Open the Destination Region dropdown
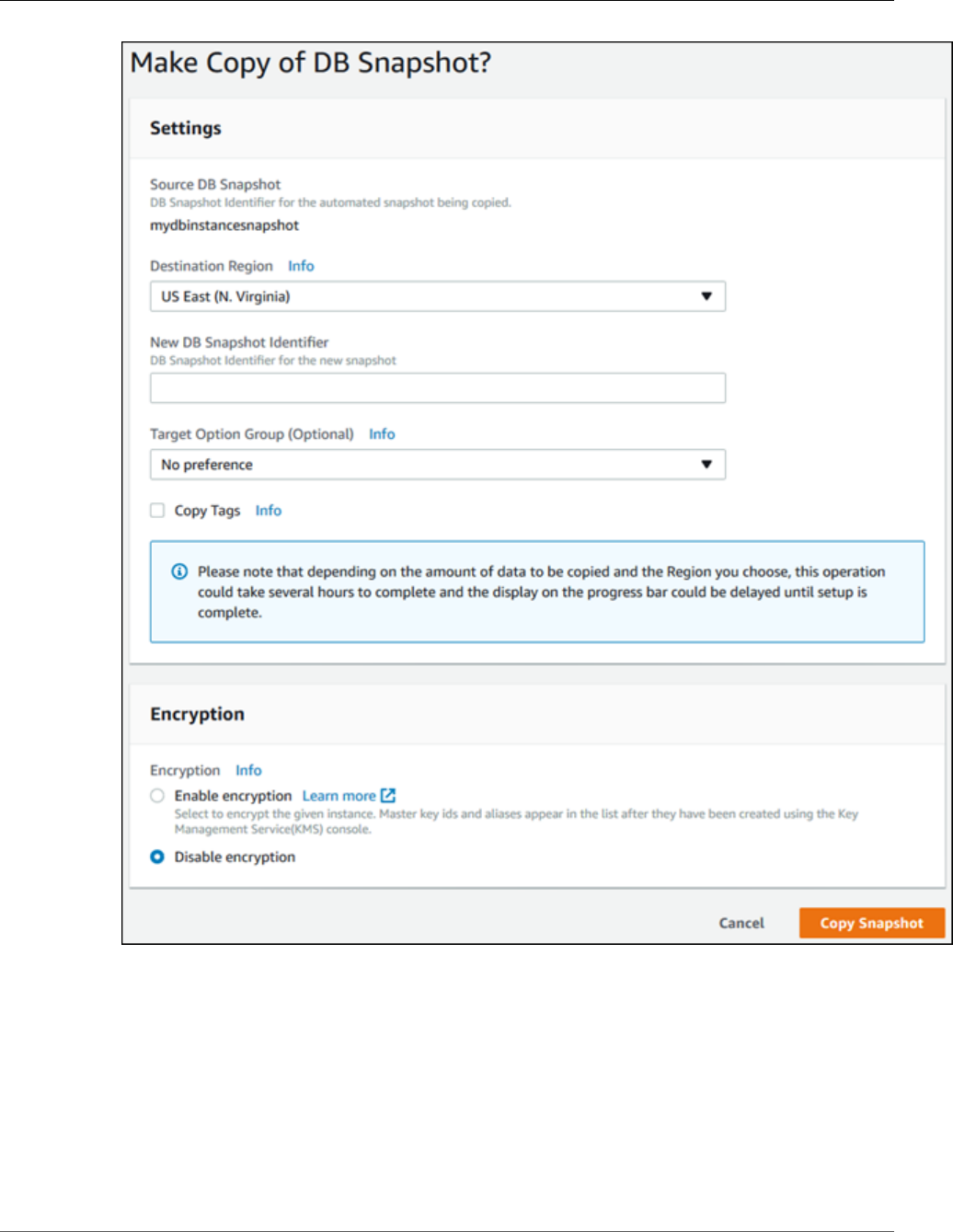The width and height of the screenshot is (953, 1232). [x=437, y=296]
